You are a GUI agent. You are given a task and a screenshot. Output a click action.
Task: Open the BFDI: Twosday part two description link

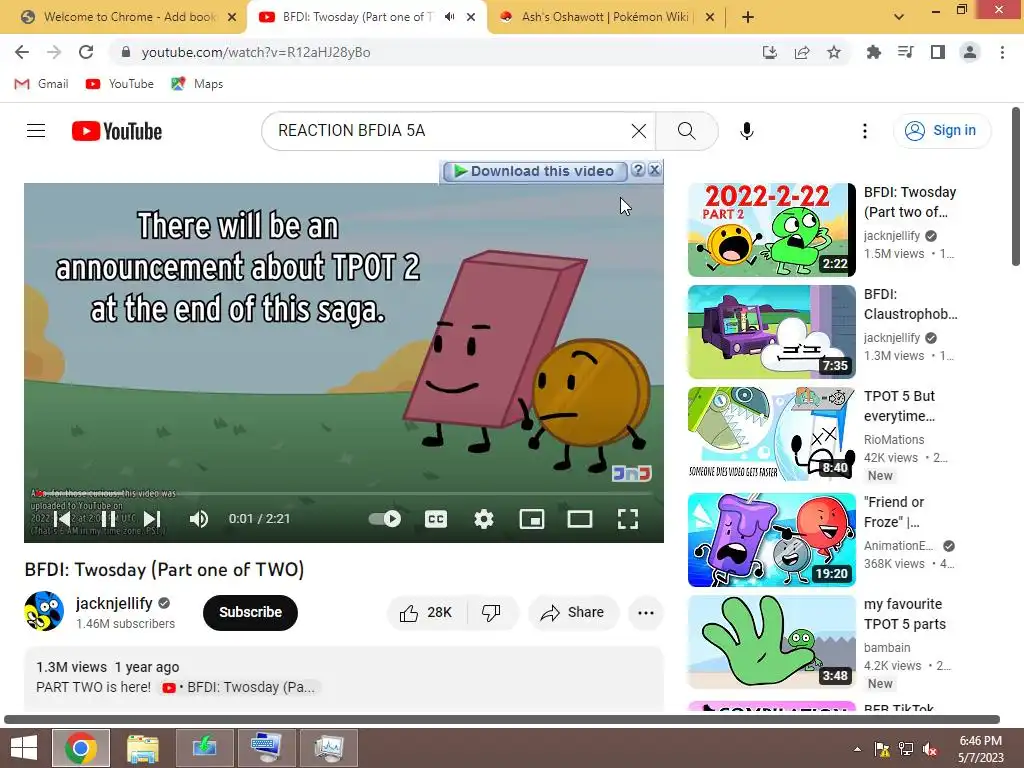(239, 687)
